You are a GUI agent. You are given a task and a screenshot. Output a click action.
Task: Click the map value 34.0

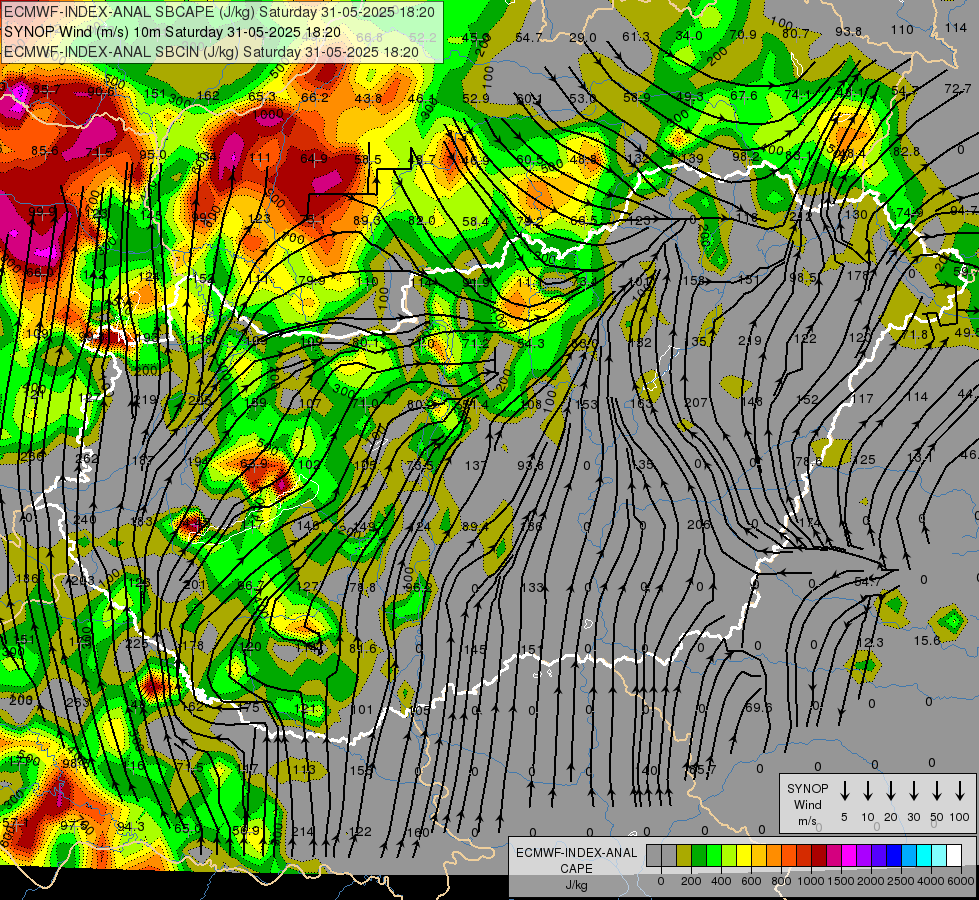click(689, 36)
